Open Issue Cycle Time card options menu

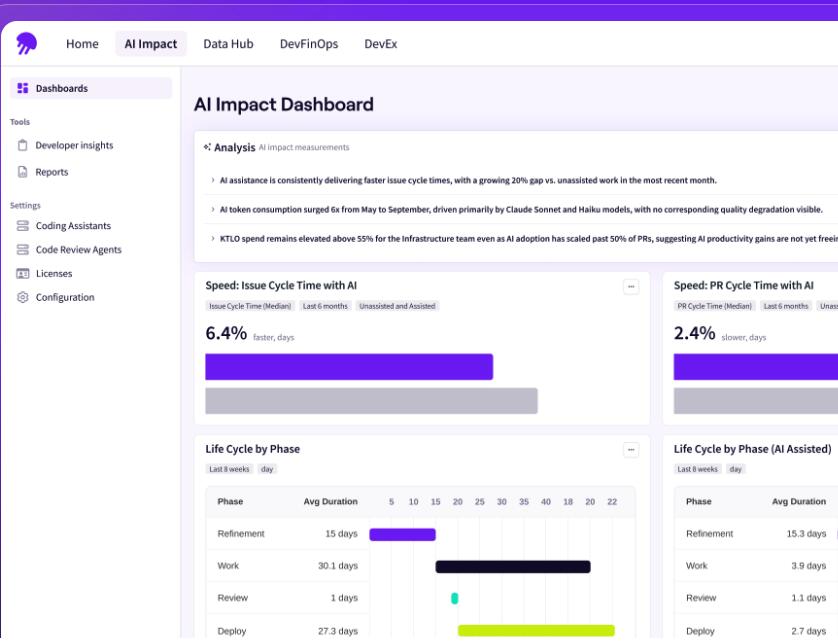[631, 287]
